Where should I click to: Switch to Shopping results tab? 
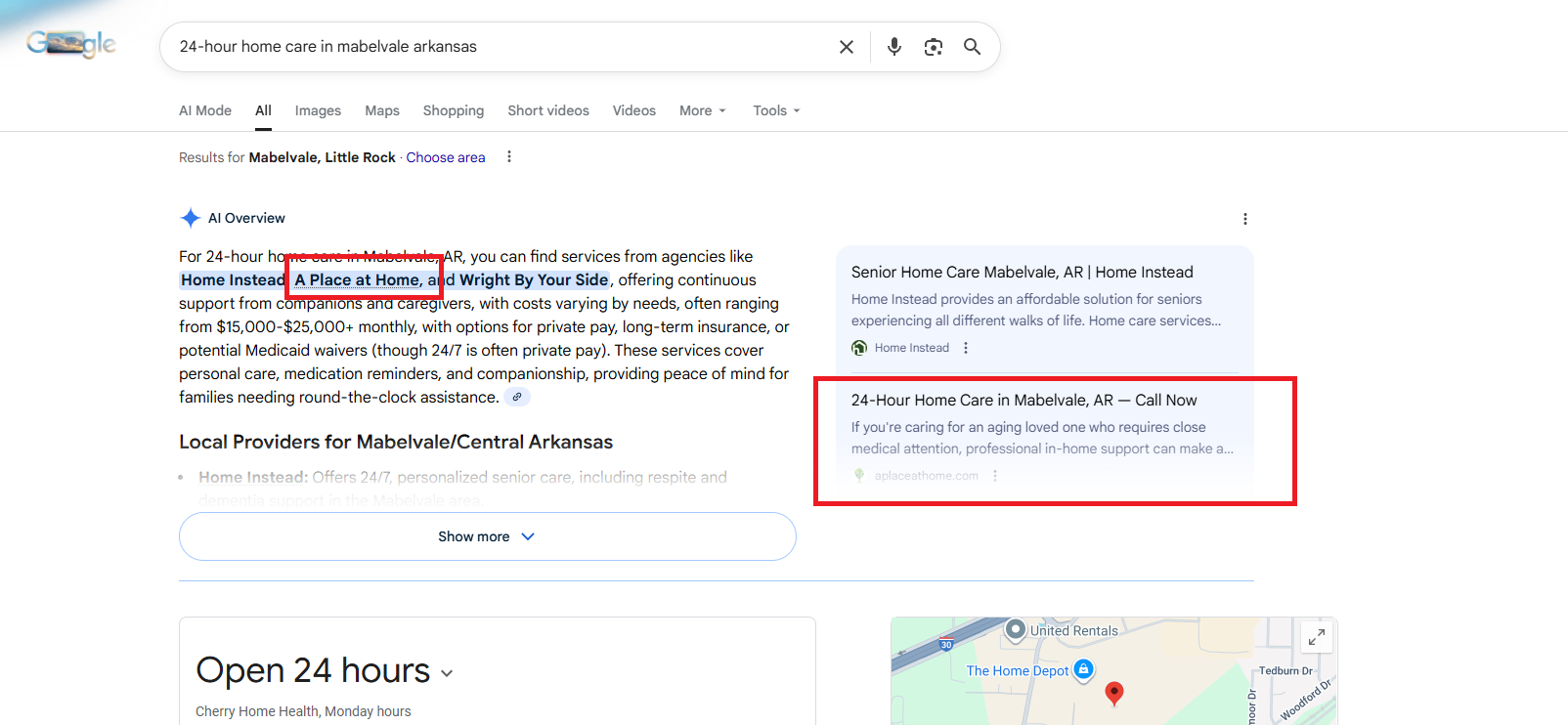point(454,110)
